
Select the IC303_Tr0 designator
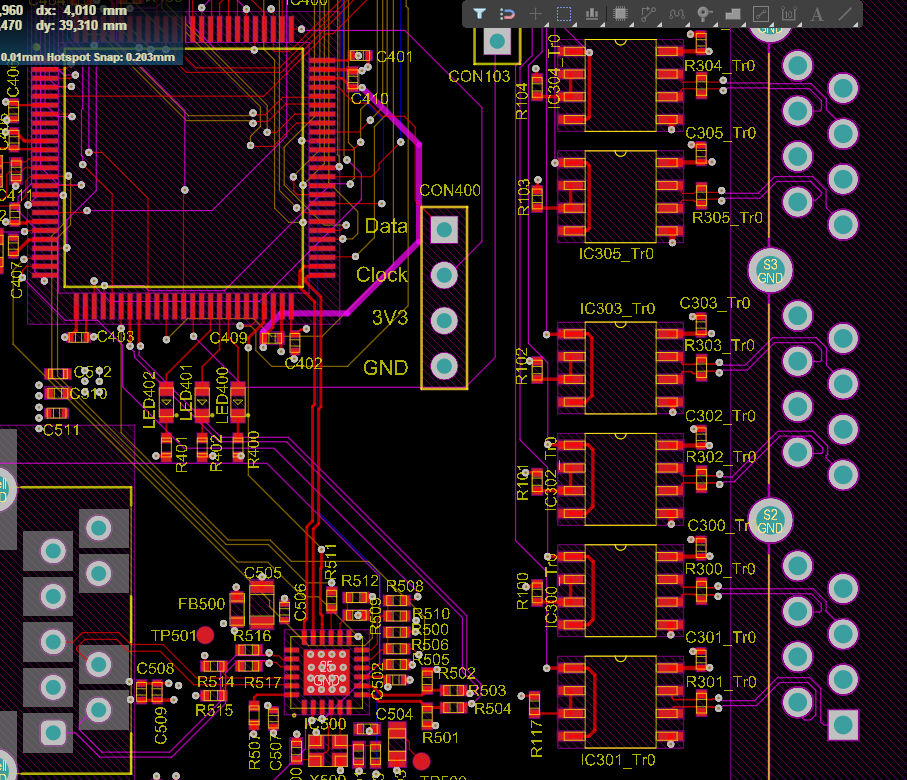(617, 309)
